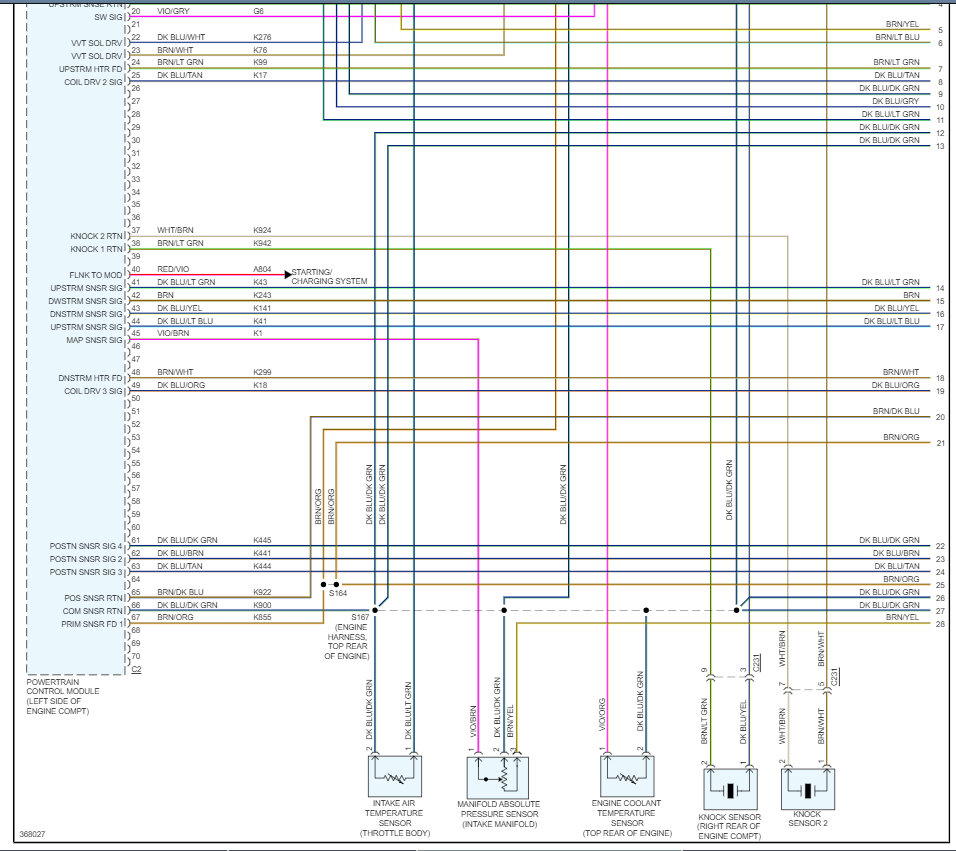Select the VIO/BRN vertical wire label near MAP sensor

(x=473, y=722)
